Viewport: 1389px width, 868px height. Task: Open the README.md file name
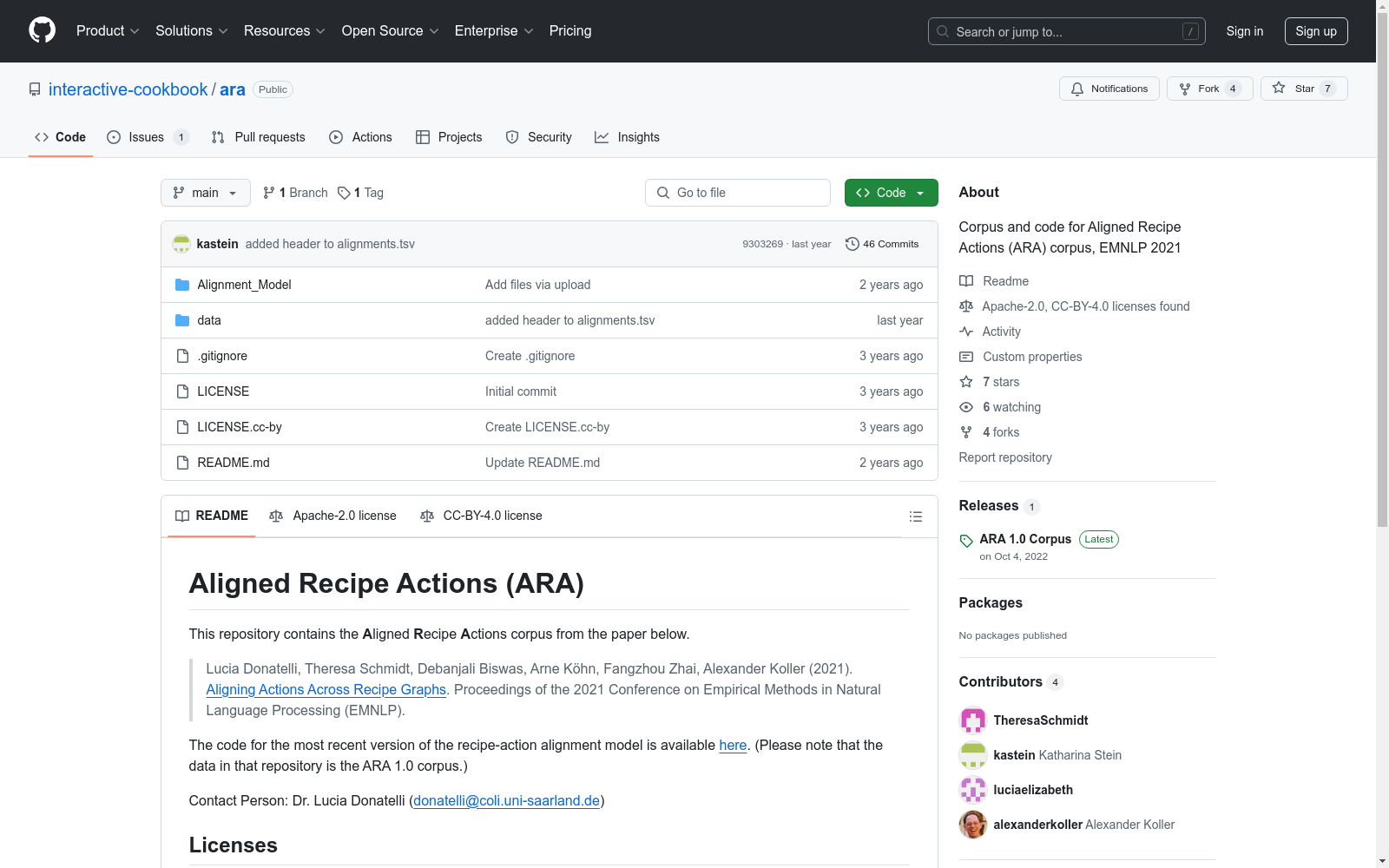234,463
